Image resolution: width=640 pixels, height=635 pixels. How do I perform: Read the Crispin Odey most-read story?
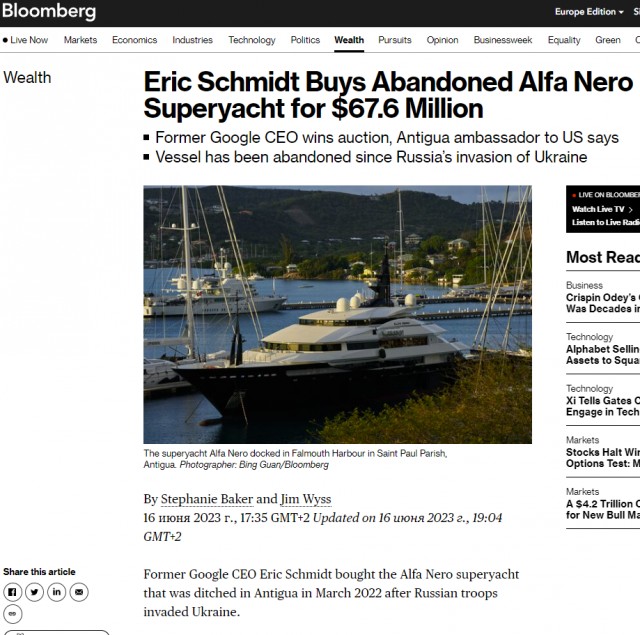(603, 303)
